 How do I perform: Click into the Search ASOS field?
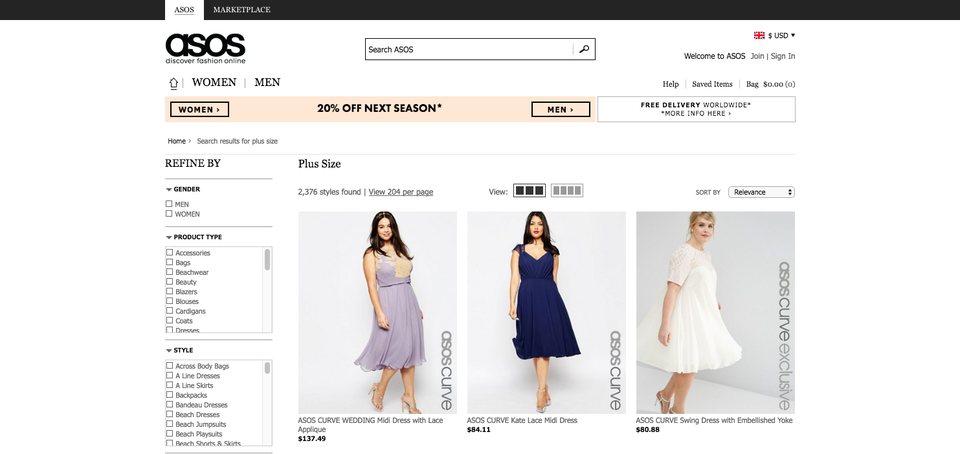469,50
